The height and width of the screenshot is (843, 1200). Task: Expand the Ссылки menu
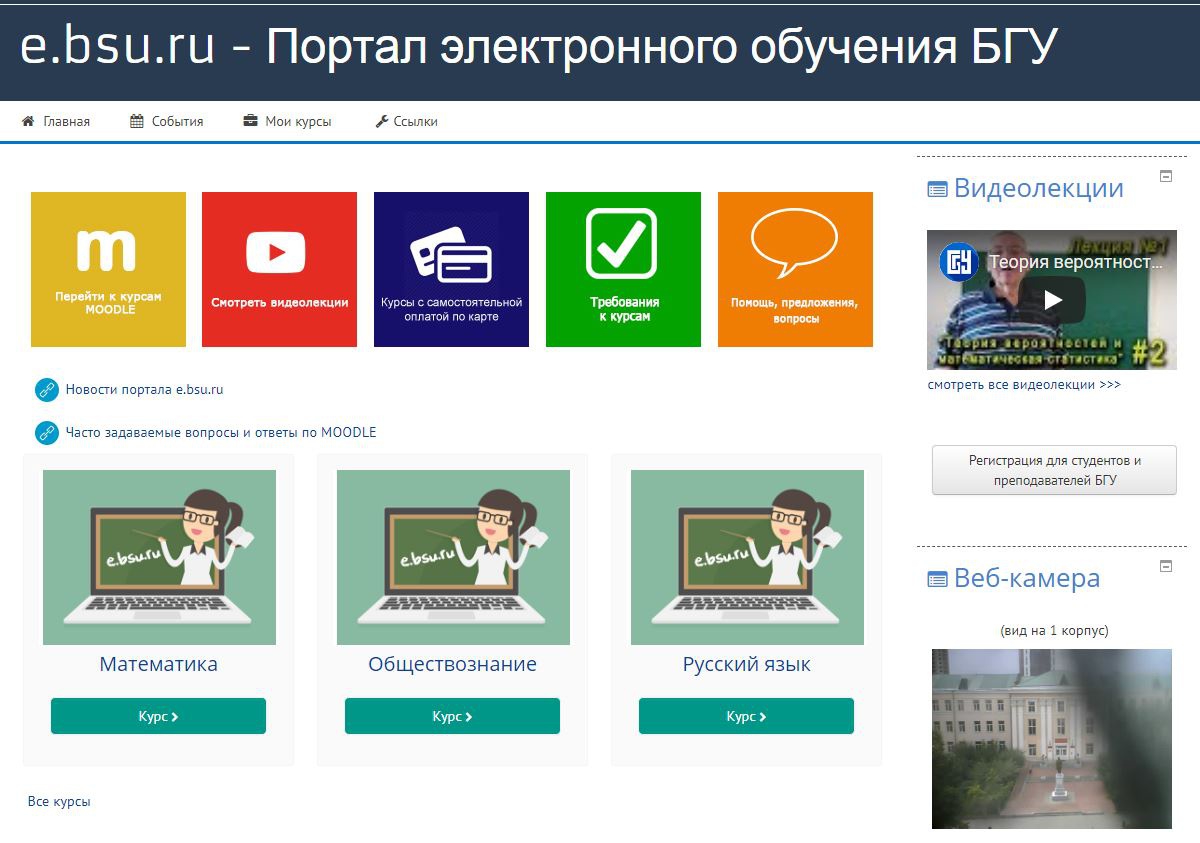(406, 122)
